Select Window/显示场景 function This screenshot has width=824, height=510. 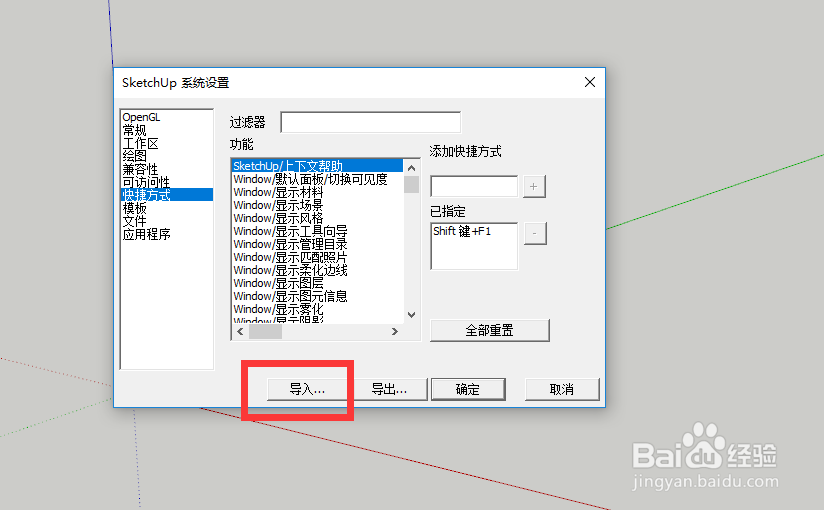pyautogui.click(x=317, y=206)
